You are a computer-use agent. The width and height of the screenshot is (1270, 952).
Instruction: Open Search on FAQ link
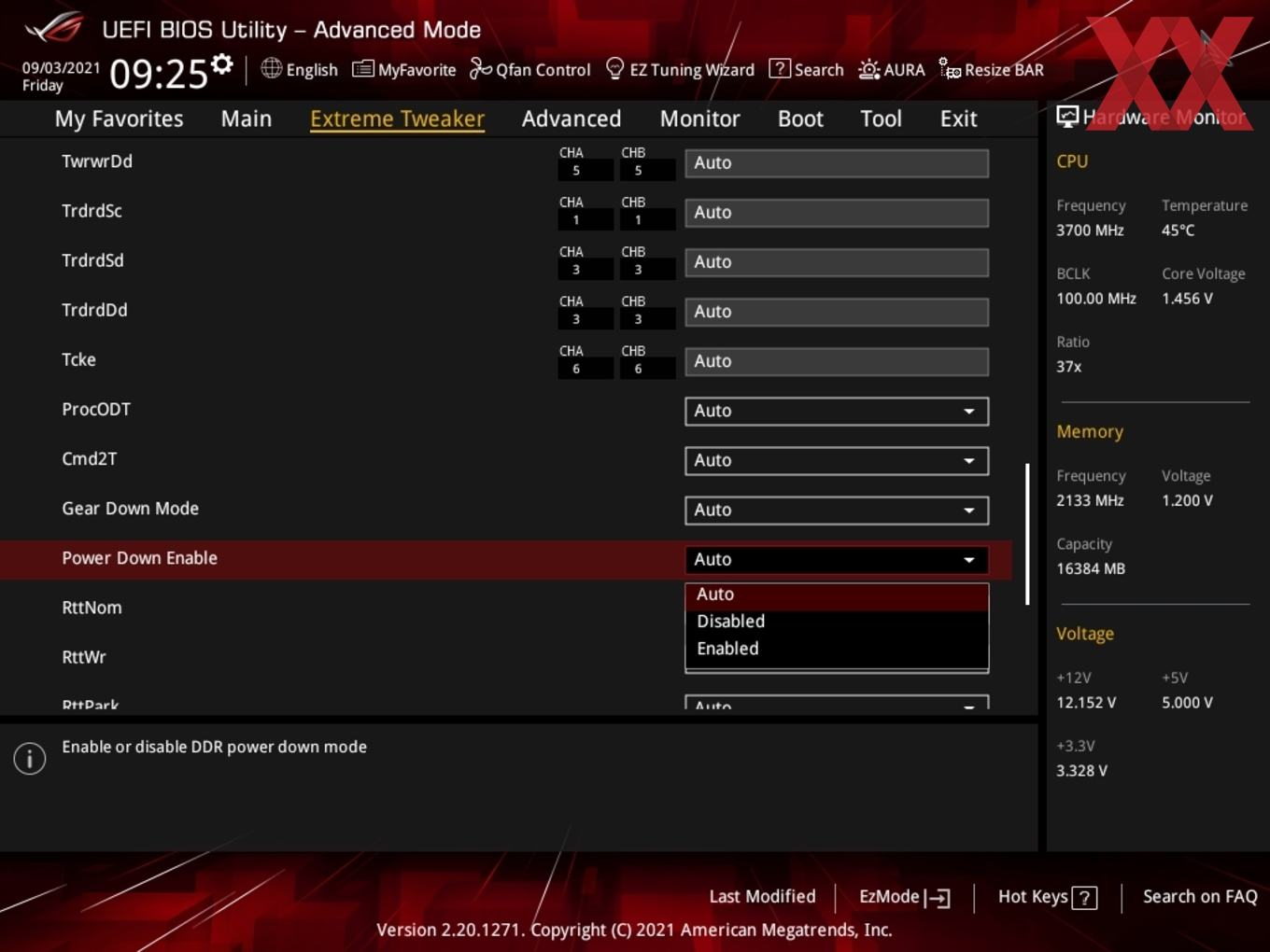[x=1200, y=897]
